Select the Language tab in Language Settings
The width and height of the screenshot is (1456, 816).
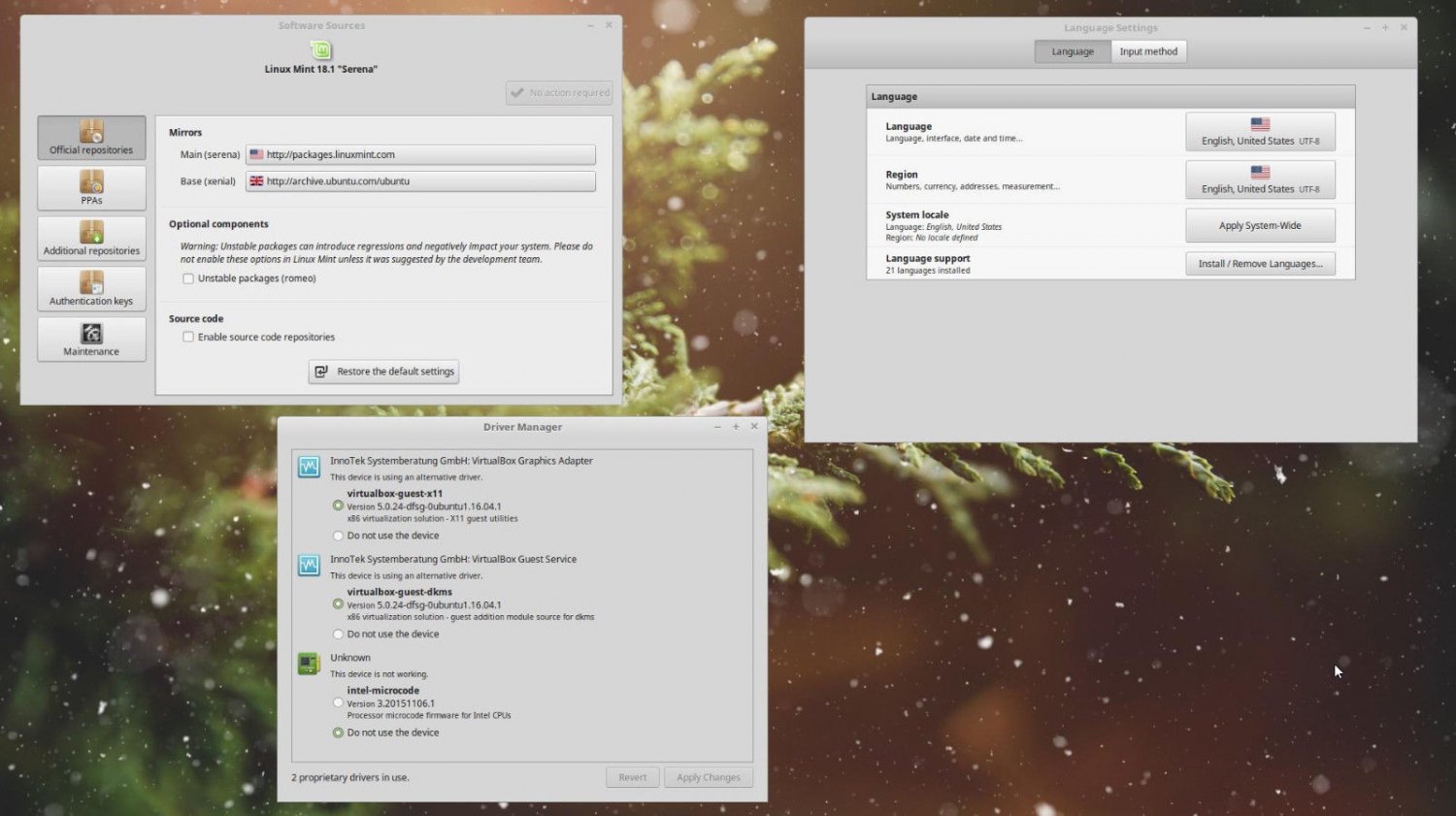[1072, 50]
